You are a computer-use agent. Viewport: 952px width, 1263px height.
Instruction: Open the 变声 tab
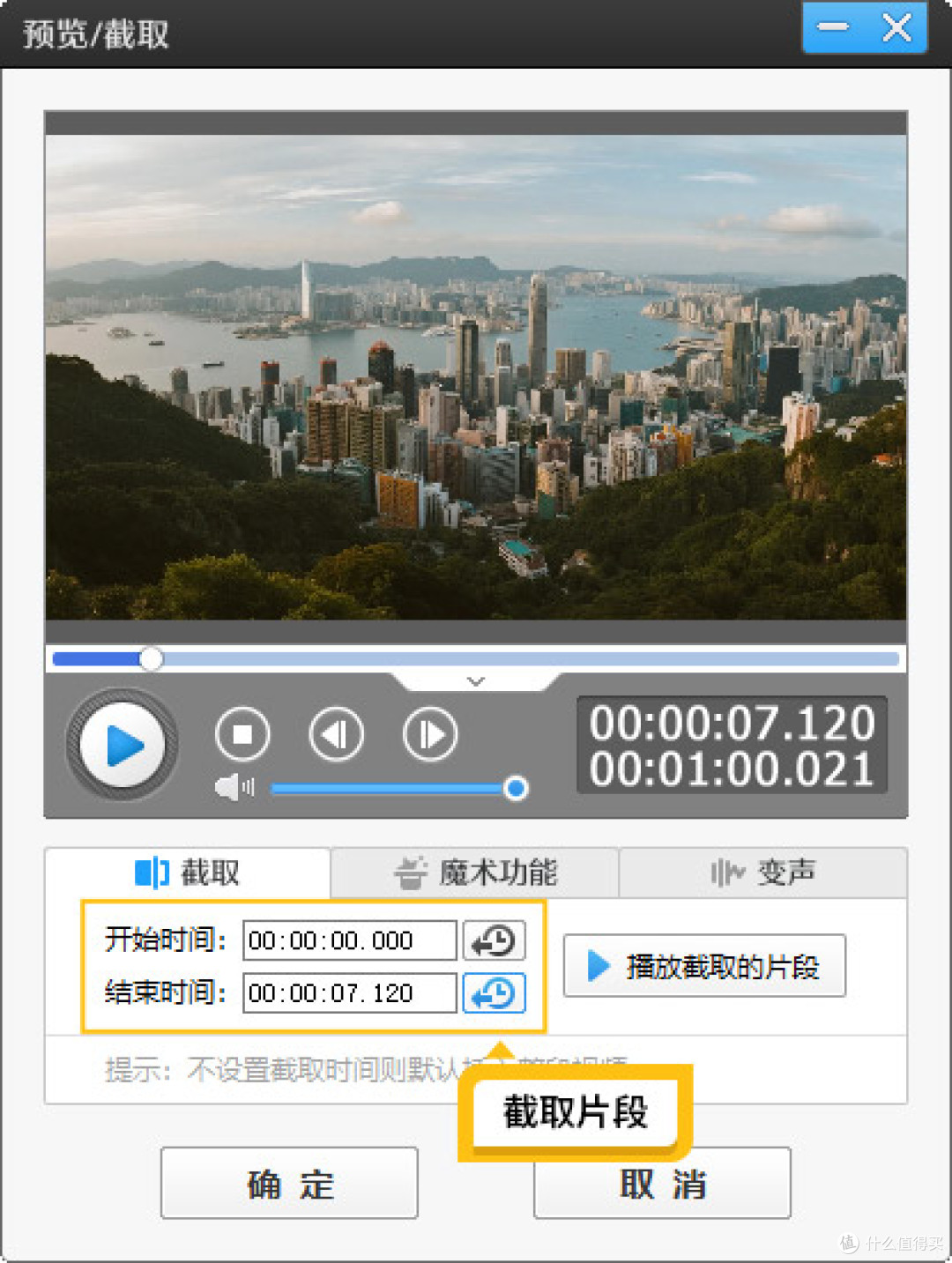[763, 873]
